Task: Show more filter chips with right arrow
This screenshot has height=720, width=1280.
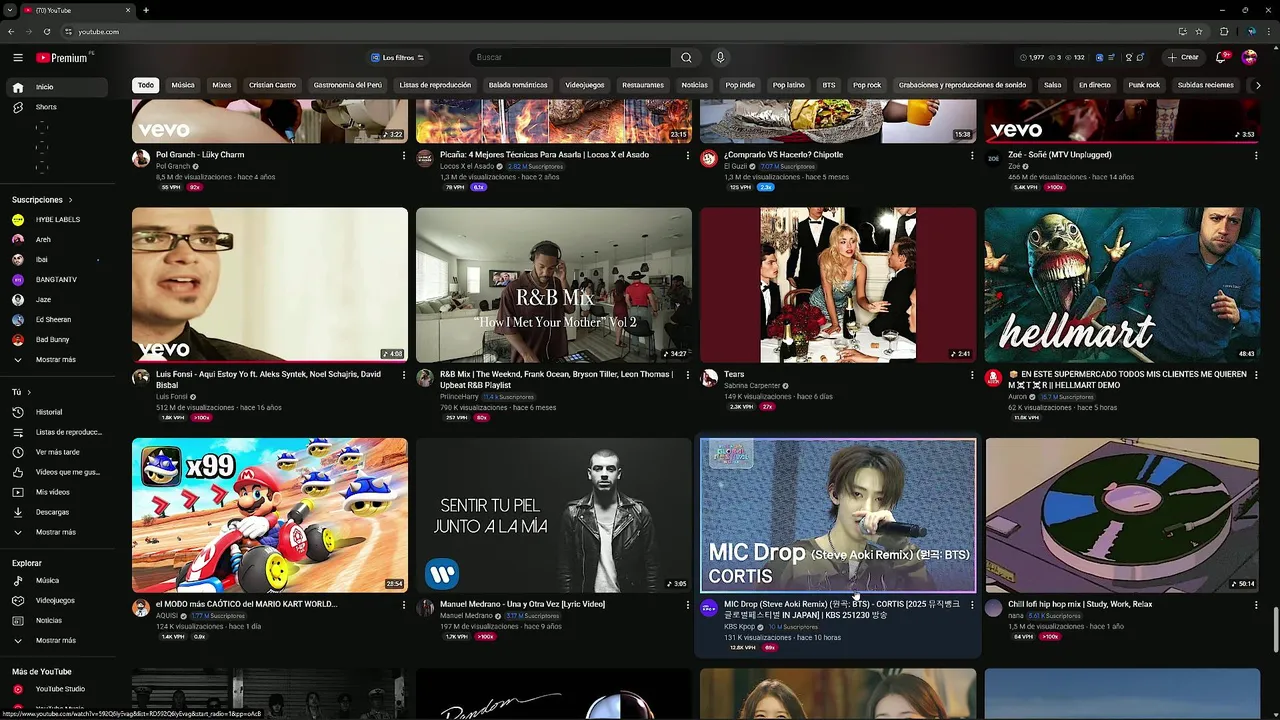Action: pyautogui.click(x=1258, y=85)
